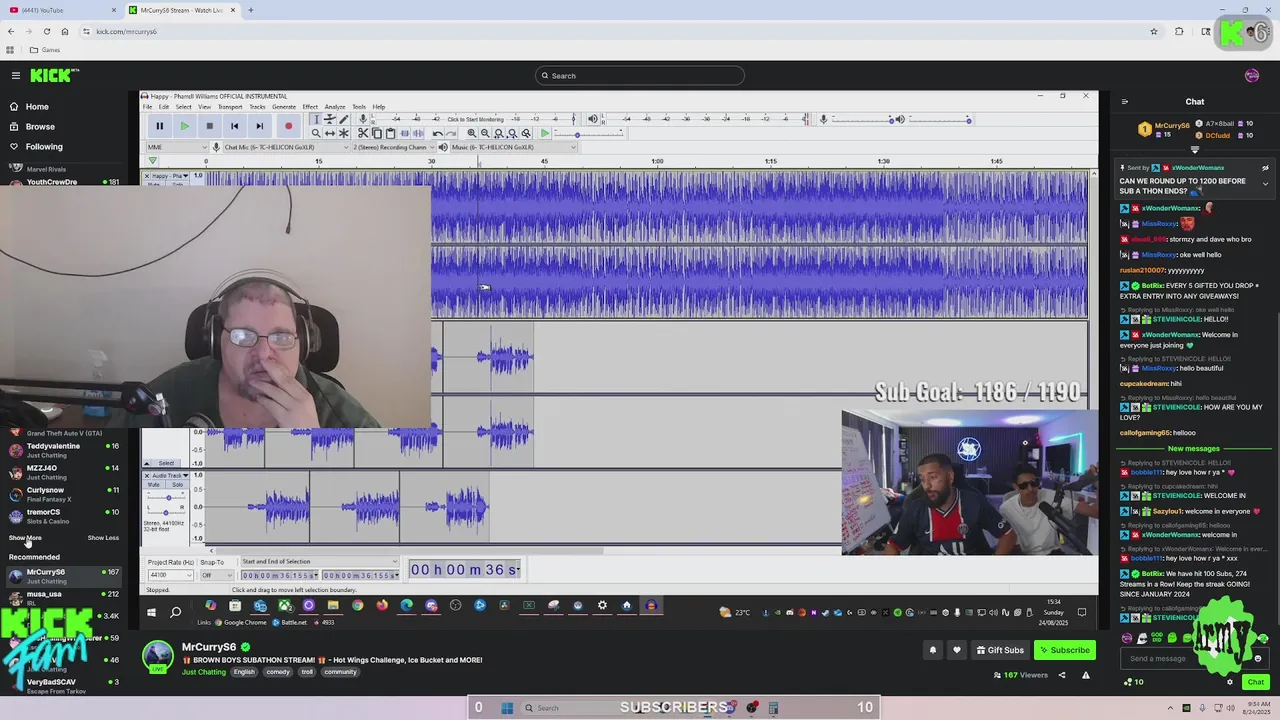Open the Analyze menu

click(x=335, y=107)
